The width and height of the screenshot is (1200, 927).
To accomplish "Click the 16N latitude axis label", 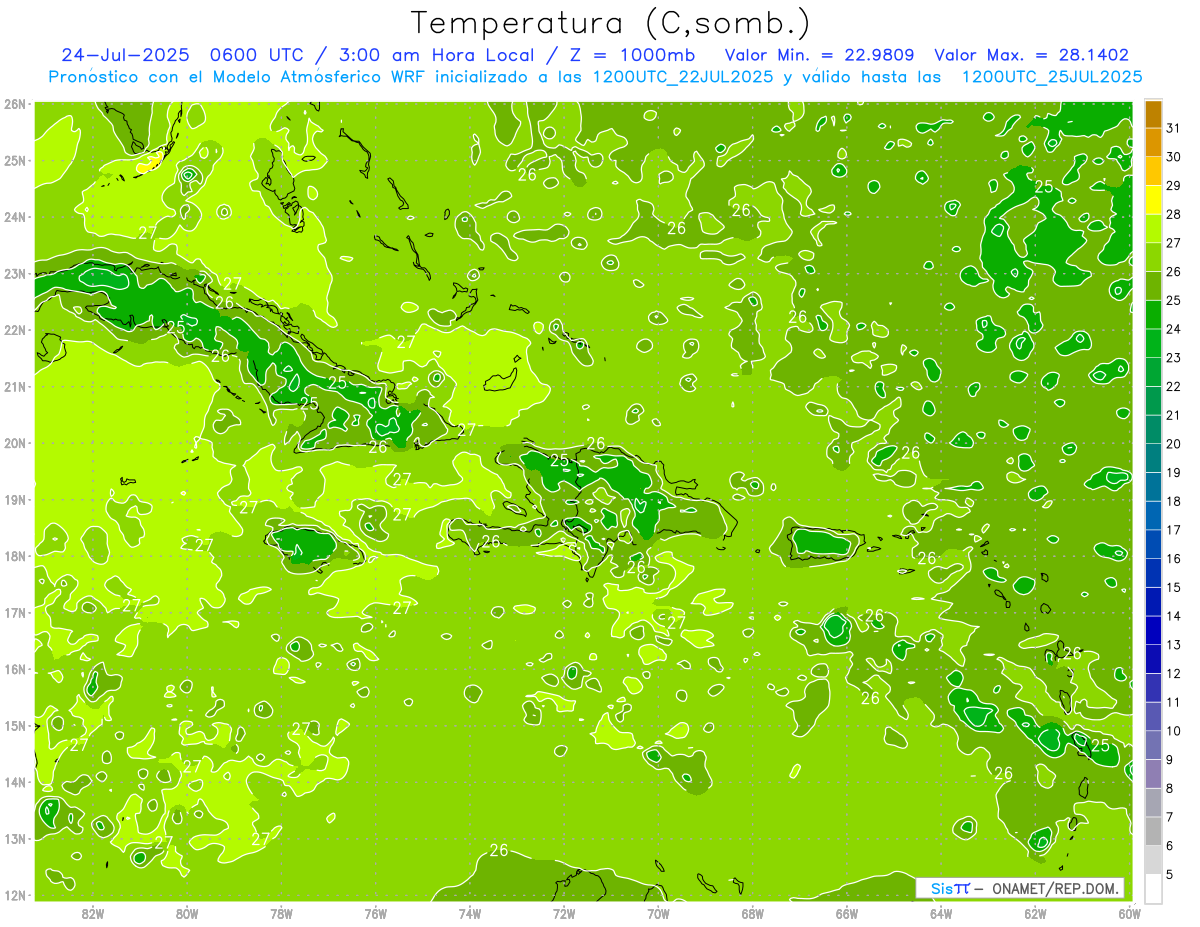I will pos(15,669).
